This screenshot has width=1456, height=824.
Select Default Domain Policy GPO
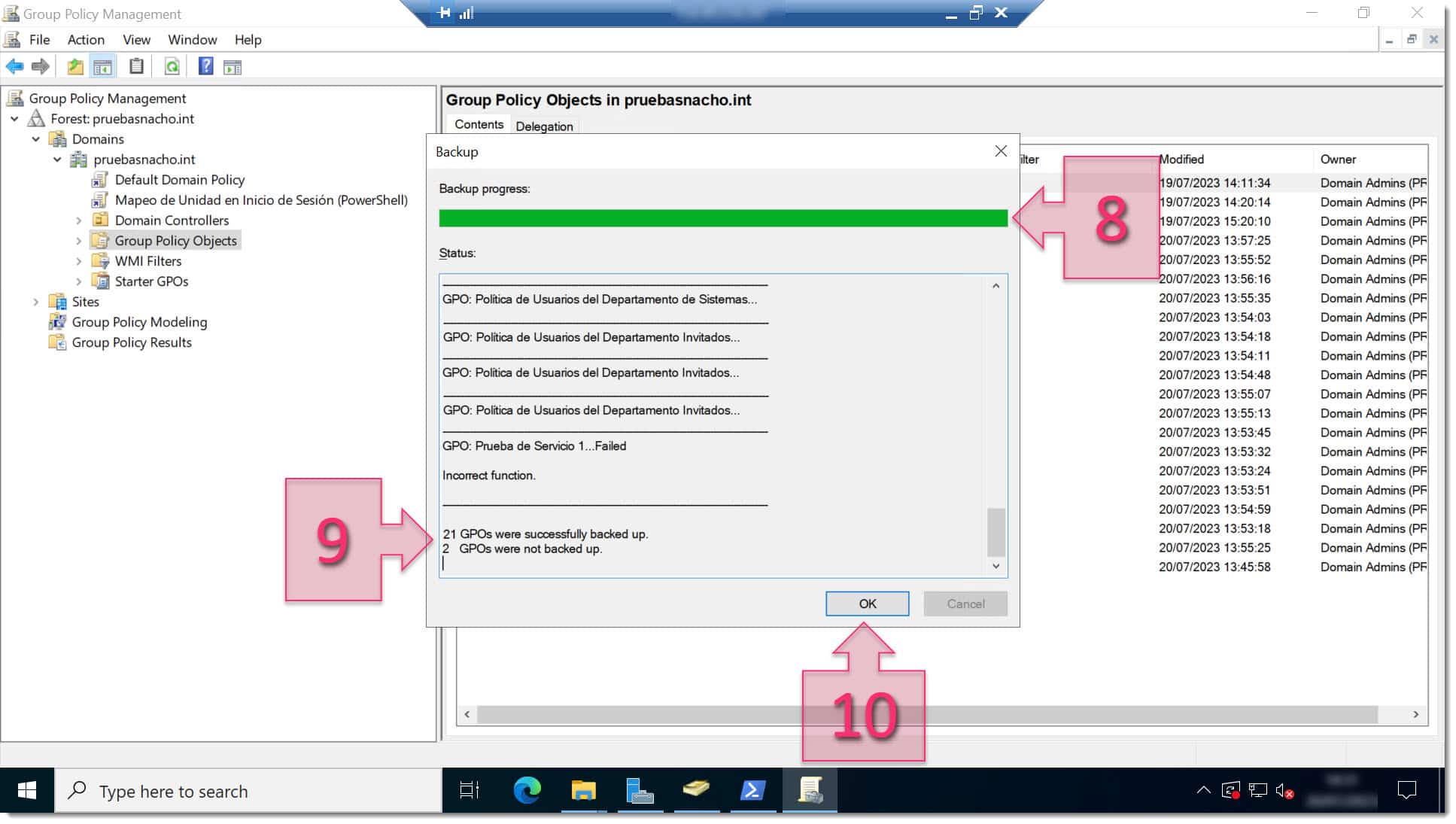coord(178,179)
